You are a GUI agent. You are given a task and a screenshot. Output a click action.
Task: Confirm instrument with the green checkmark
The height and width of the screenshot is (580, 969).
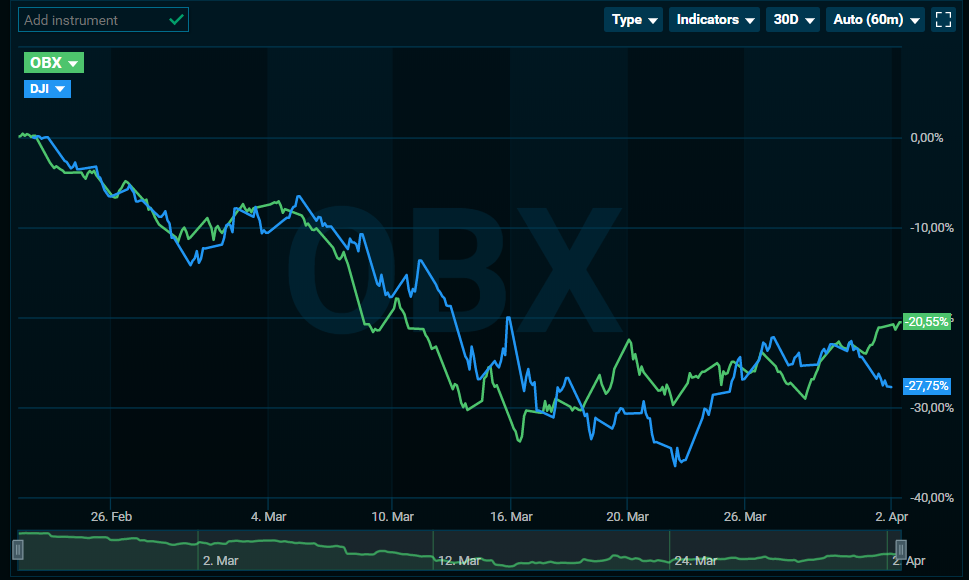click(x=176, y=20)
